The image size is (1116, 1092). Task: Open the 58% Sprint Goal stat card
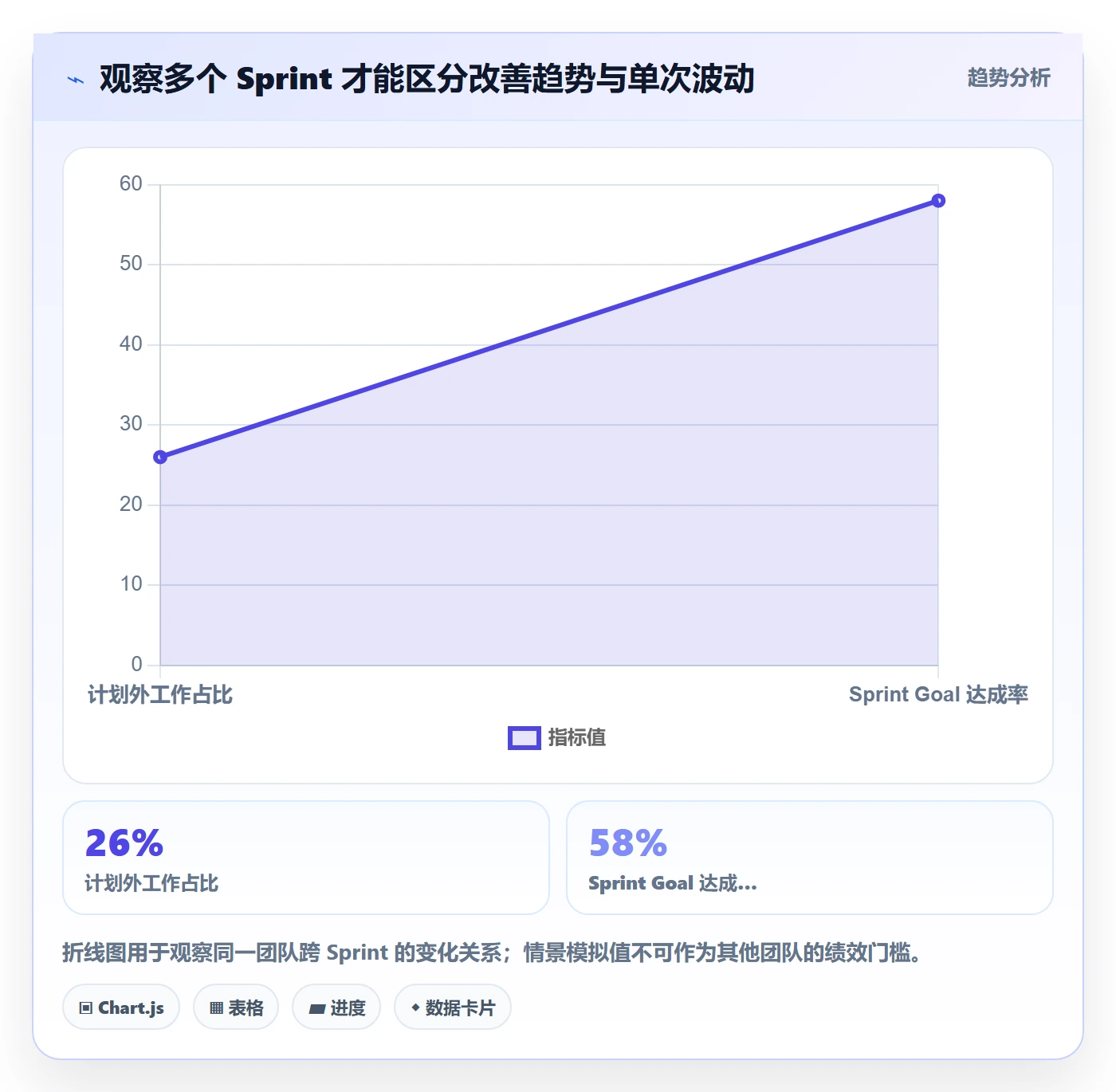810,858
